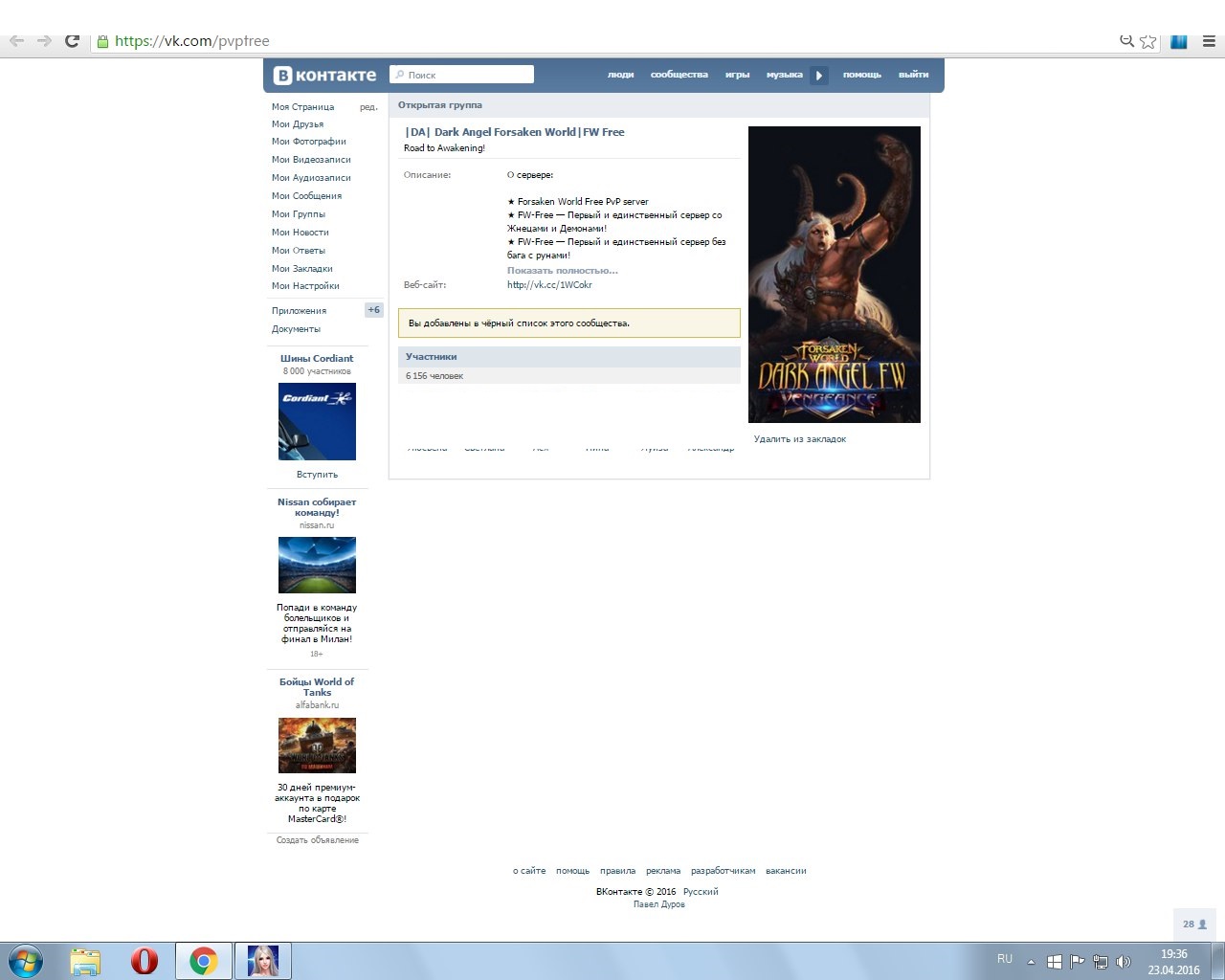
Task: Open сообщества in the top menu
Action: [679, 75]
